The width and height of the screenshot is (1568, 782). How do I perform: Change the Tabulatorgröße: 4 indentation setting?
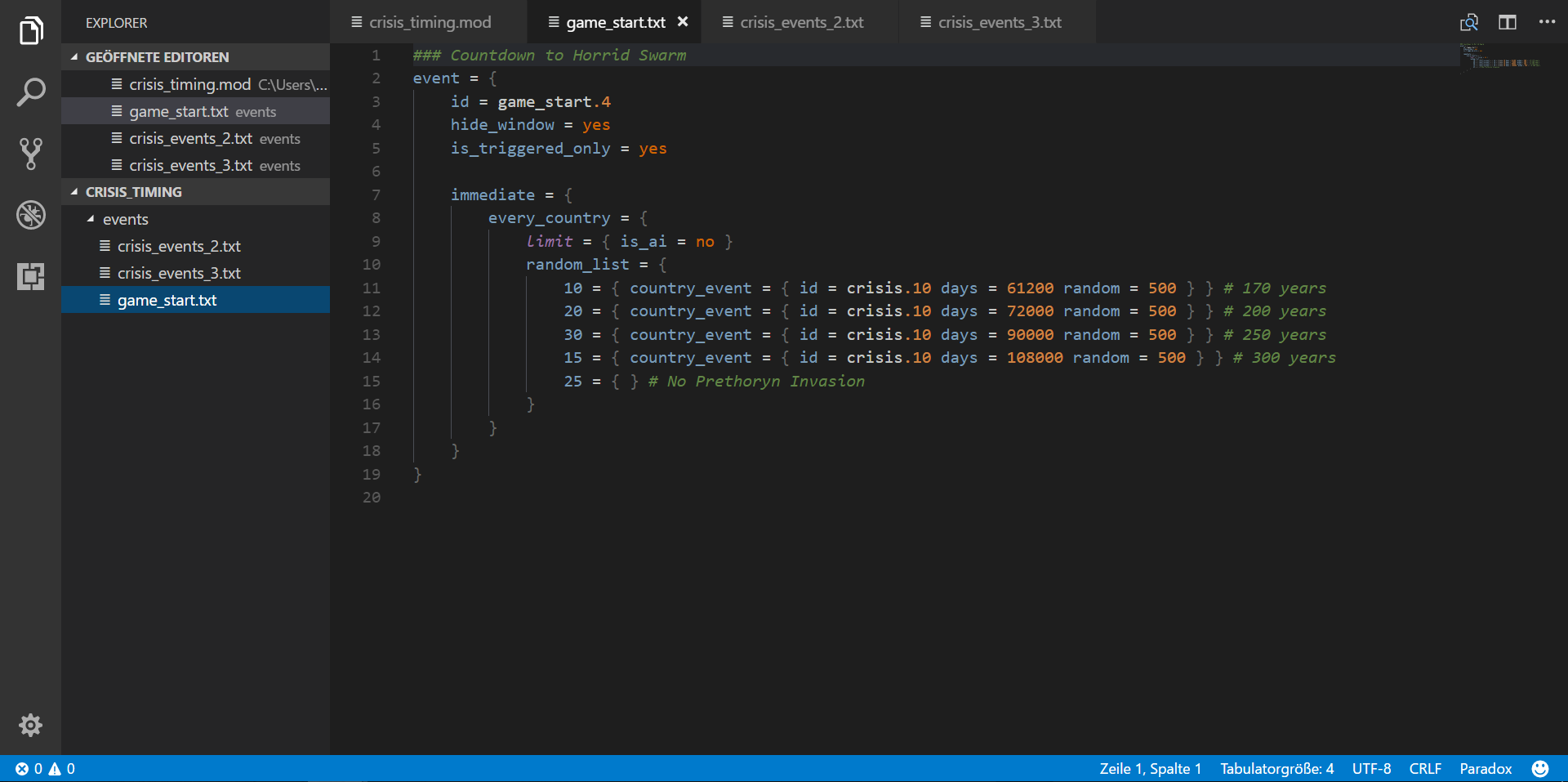1277,769
